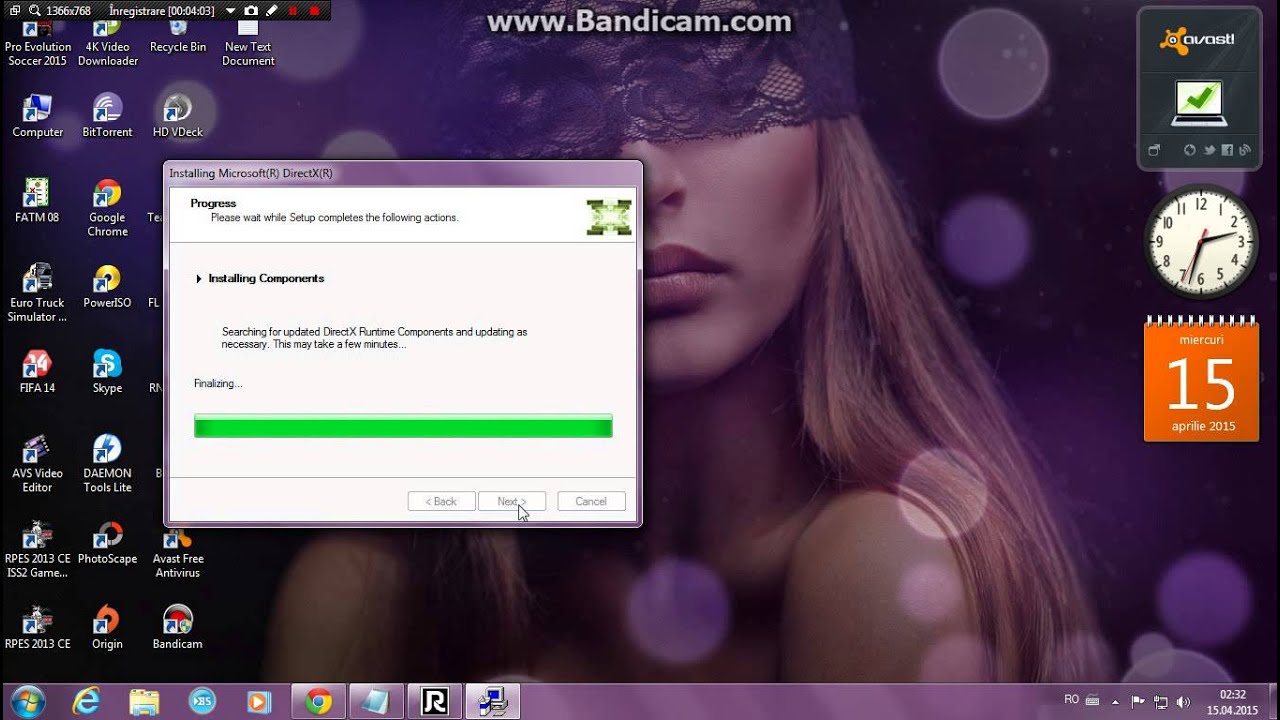
Task: Click the avast laptop protected status icon
Action: pos(1199,103)
